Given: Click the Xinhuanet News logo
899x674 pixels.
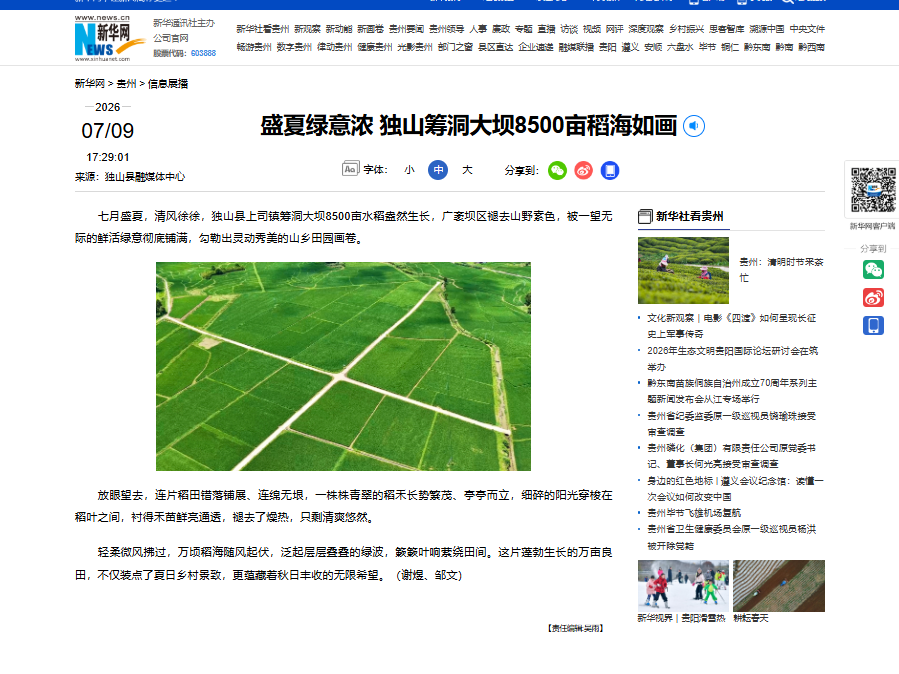Looking at the screenshot, I should [109, 38].
